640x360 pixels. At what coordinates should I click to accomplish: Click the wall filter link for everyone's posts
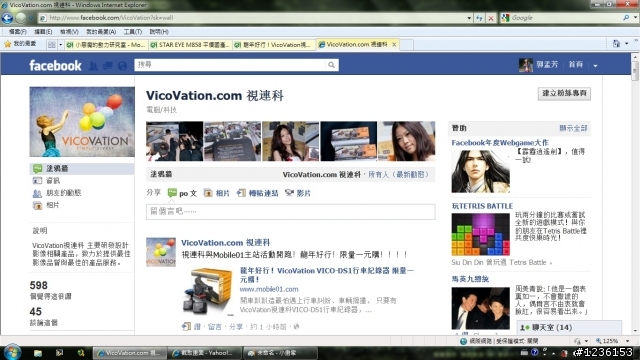click(x=398, y=174)
